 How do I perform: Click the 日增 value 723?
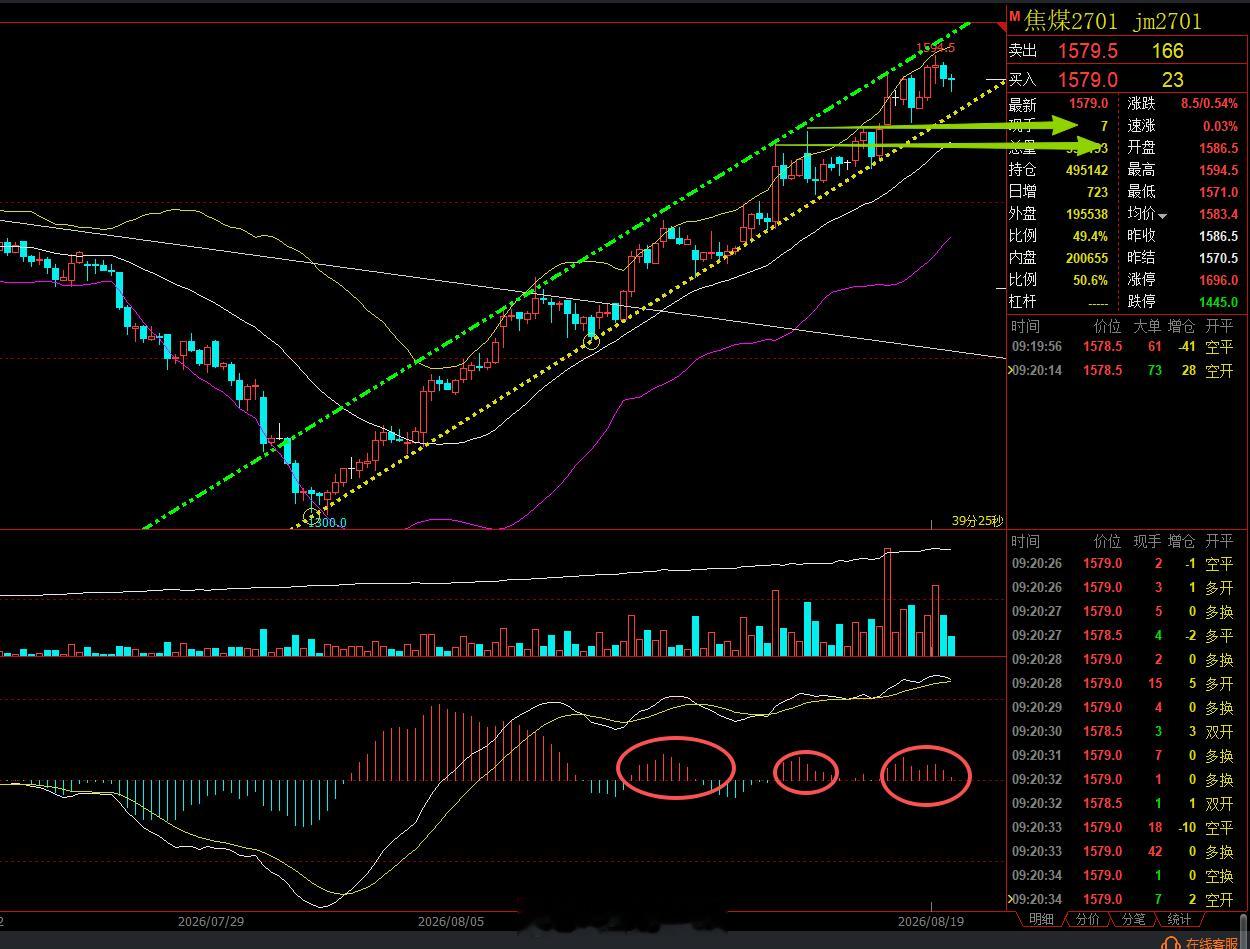[1097, 192]
